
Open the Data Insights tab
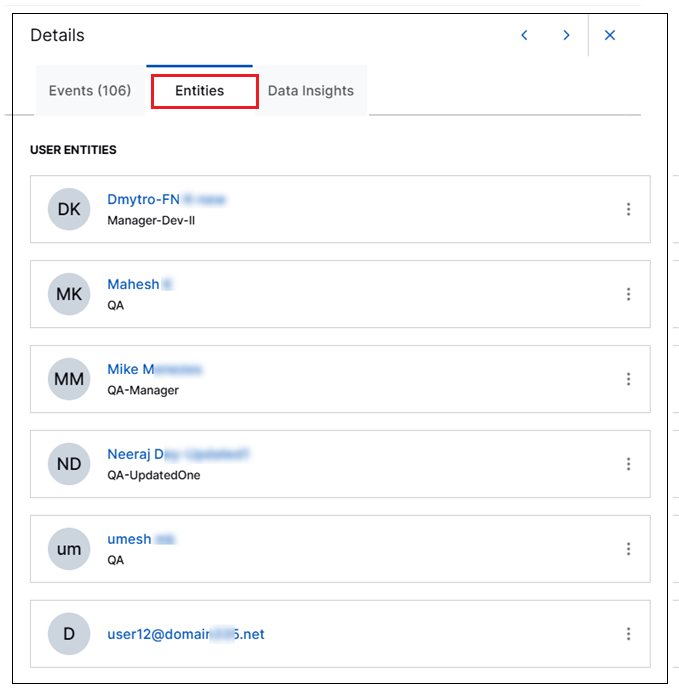pyautogui.click(x=311, y=91)
